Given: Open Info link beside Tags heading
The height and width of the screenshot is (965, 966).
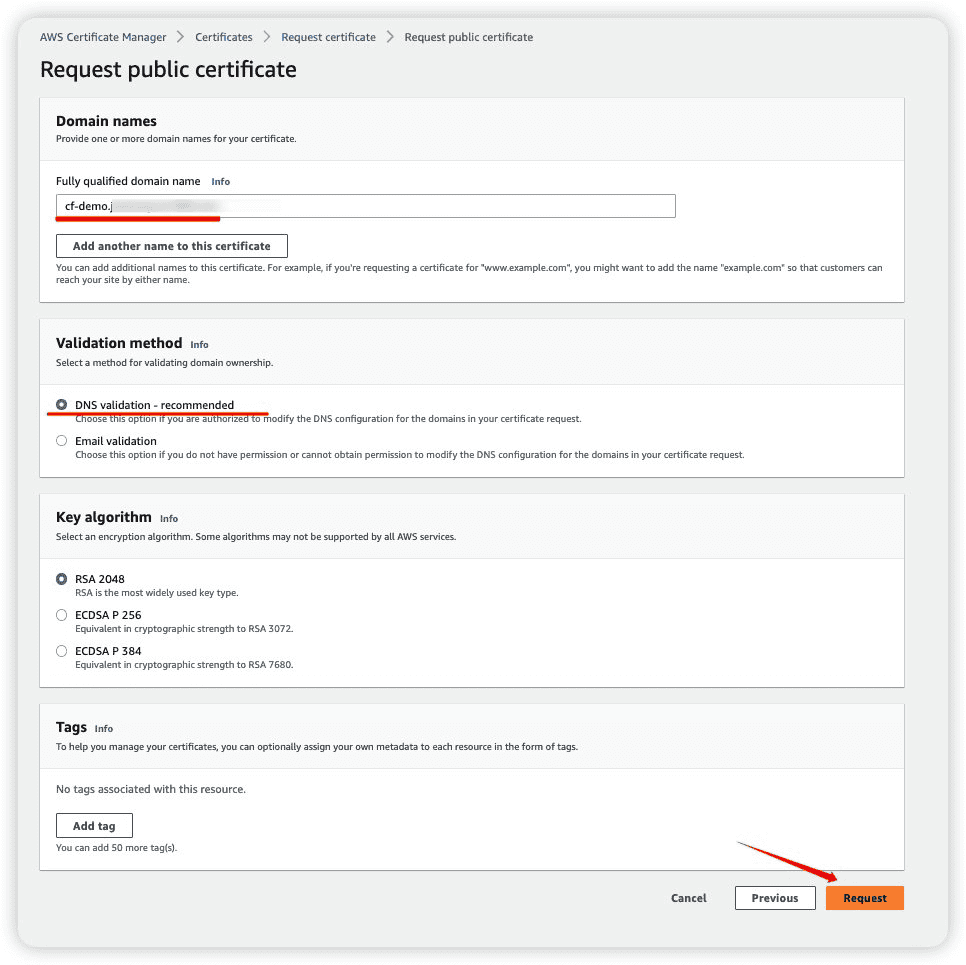Looking at the screenshot, I should pos(104,729).
